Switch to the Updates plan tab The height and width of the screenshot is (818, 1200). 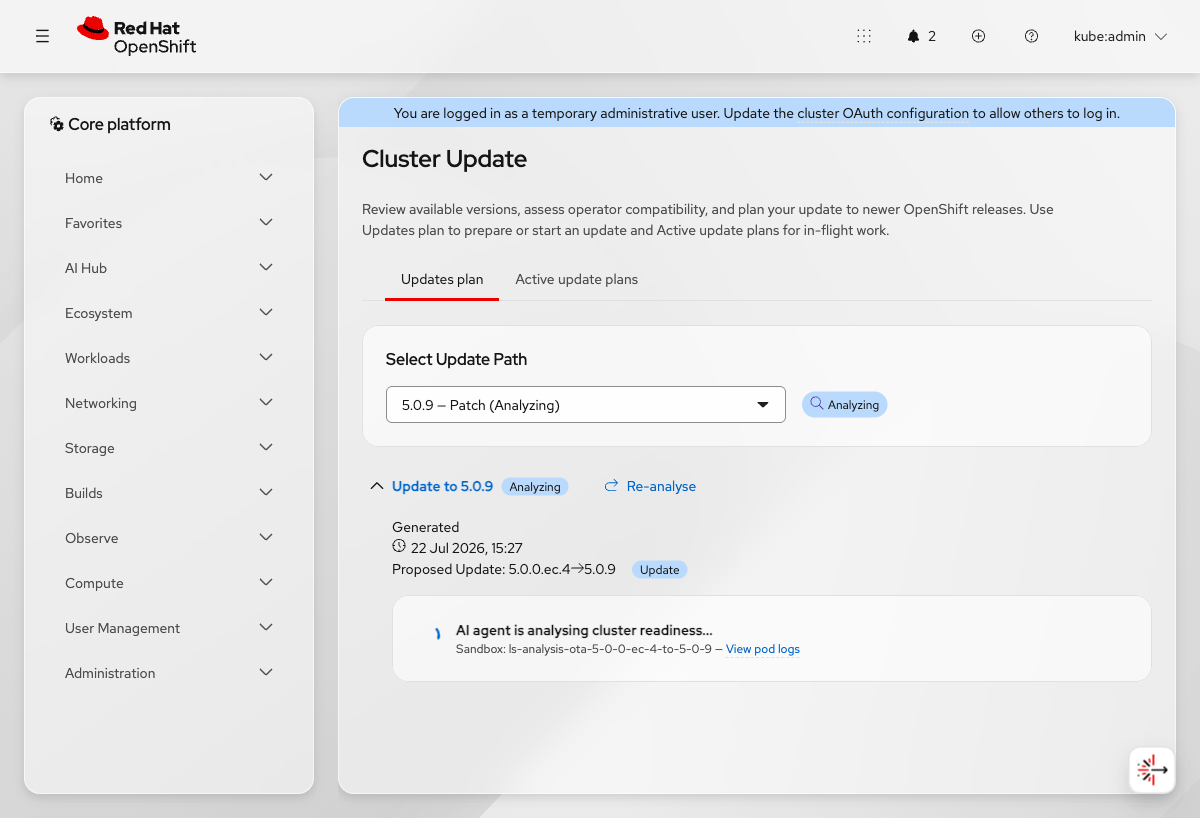[442, 279]
